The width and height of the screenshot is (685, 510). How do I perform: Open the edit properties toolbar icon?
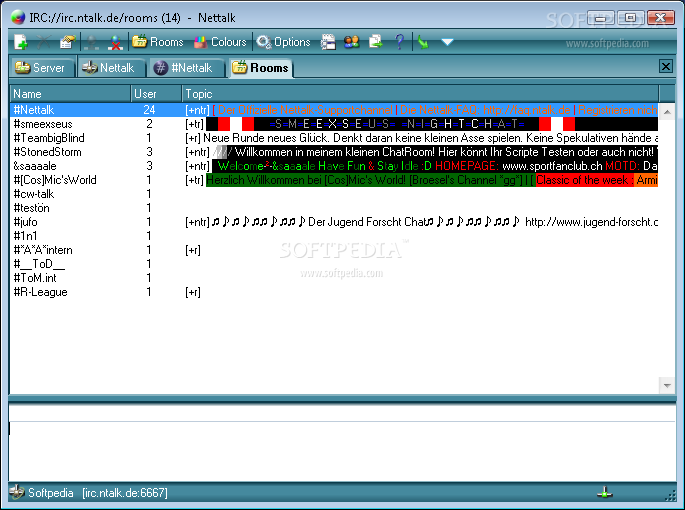tap(67, 42)
